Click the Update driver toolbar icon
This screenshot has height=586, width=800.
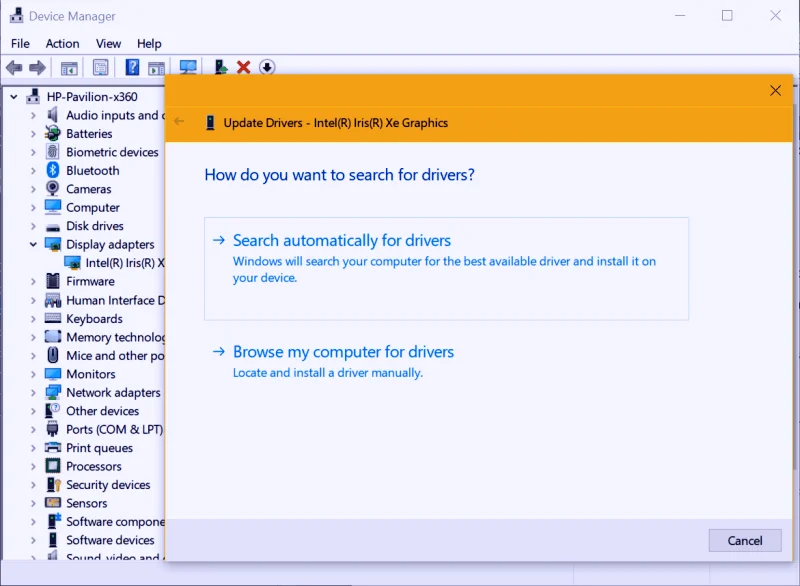(221, 67)
